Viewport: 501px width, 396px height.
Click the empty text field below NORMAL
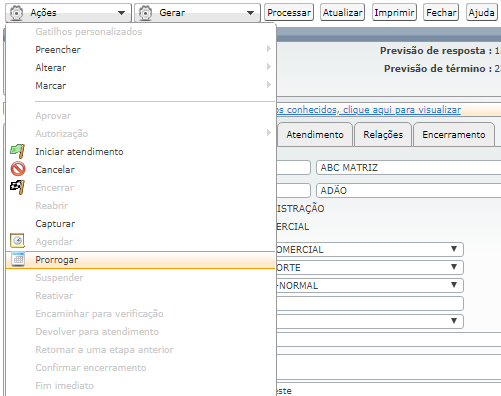[x=370, y=303]
